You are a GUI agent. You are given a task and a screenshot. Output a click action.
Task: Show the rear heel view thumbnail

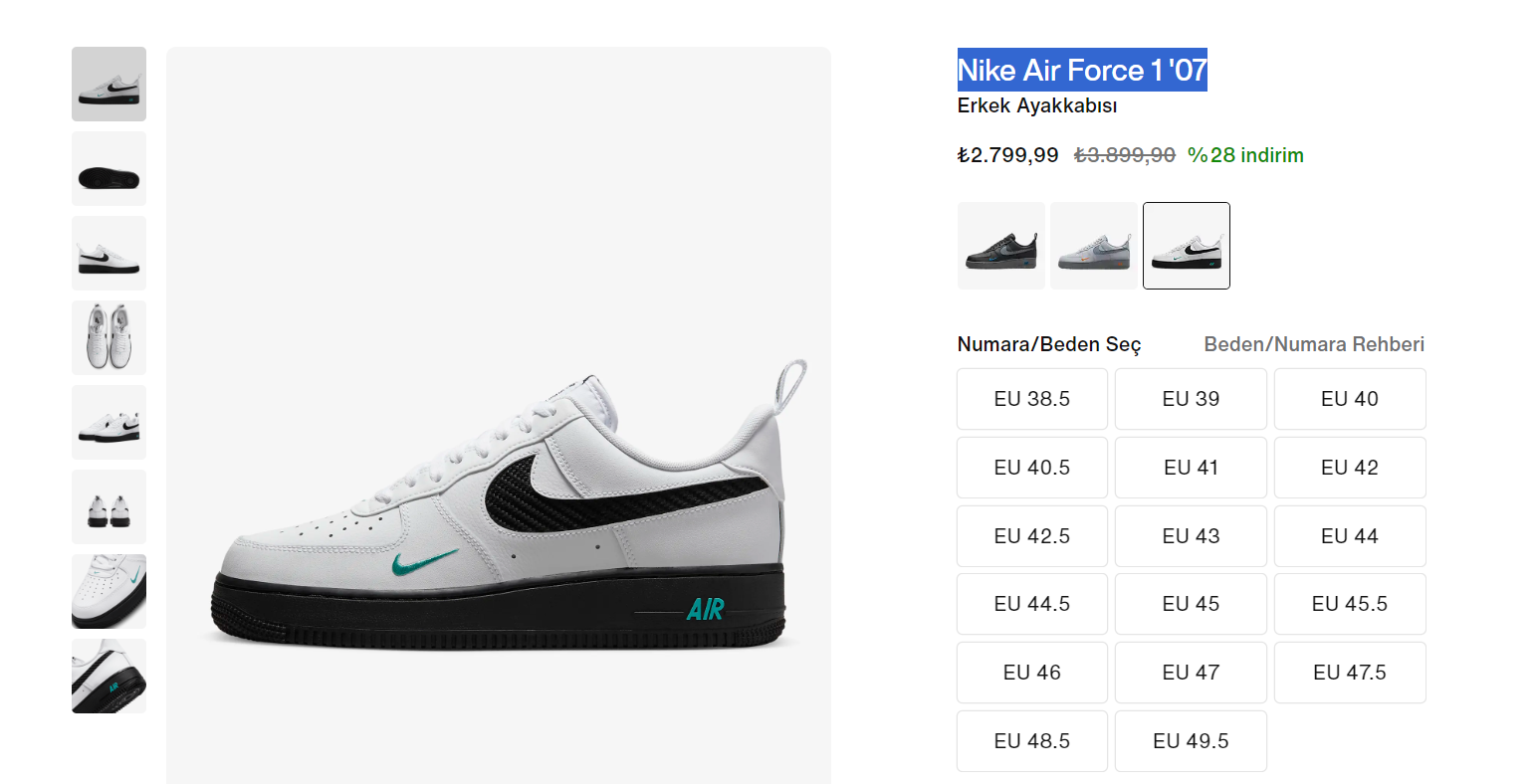click(109, 507)
